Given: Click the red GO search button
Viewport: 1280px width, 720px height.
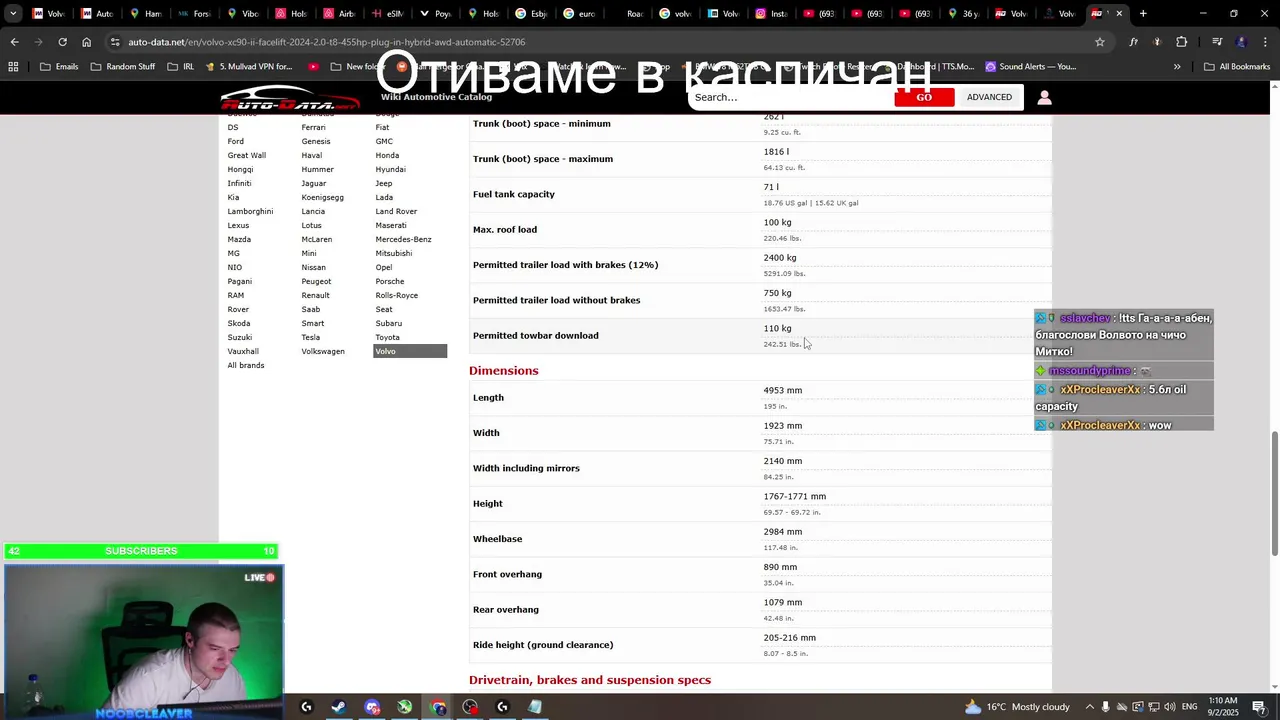Looking at the screenshot, I should coord(924,97).
